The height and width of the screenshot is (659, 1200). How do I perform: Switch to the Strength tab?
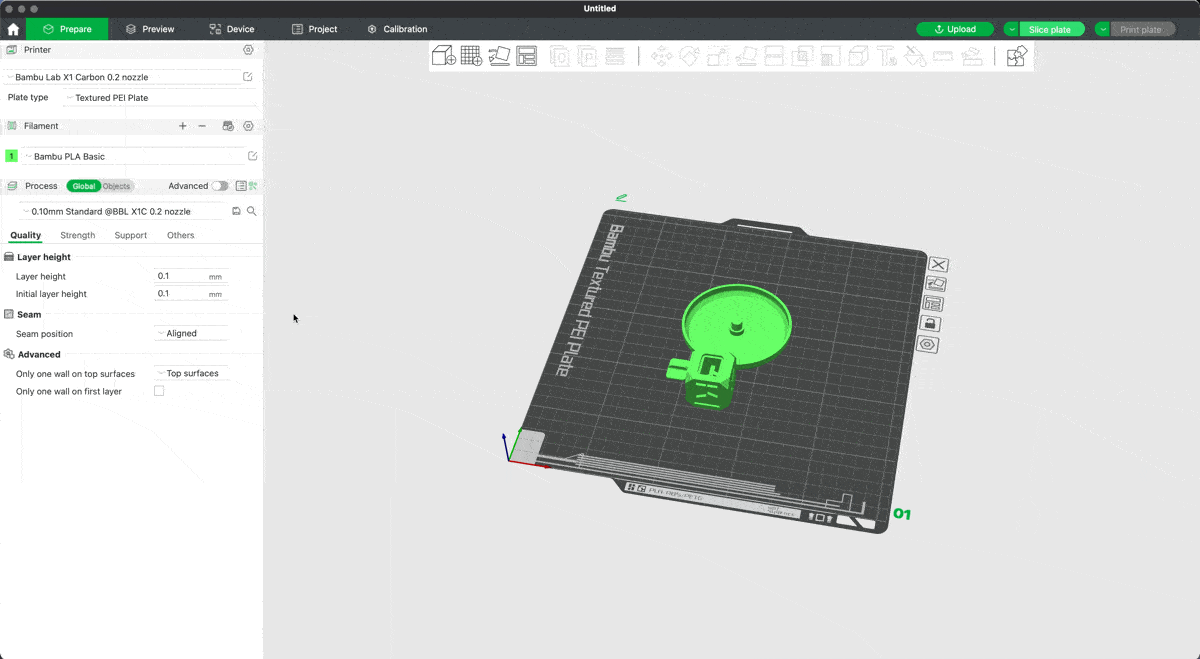click(78, 236)
